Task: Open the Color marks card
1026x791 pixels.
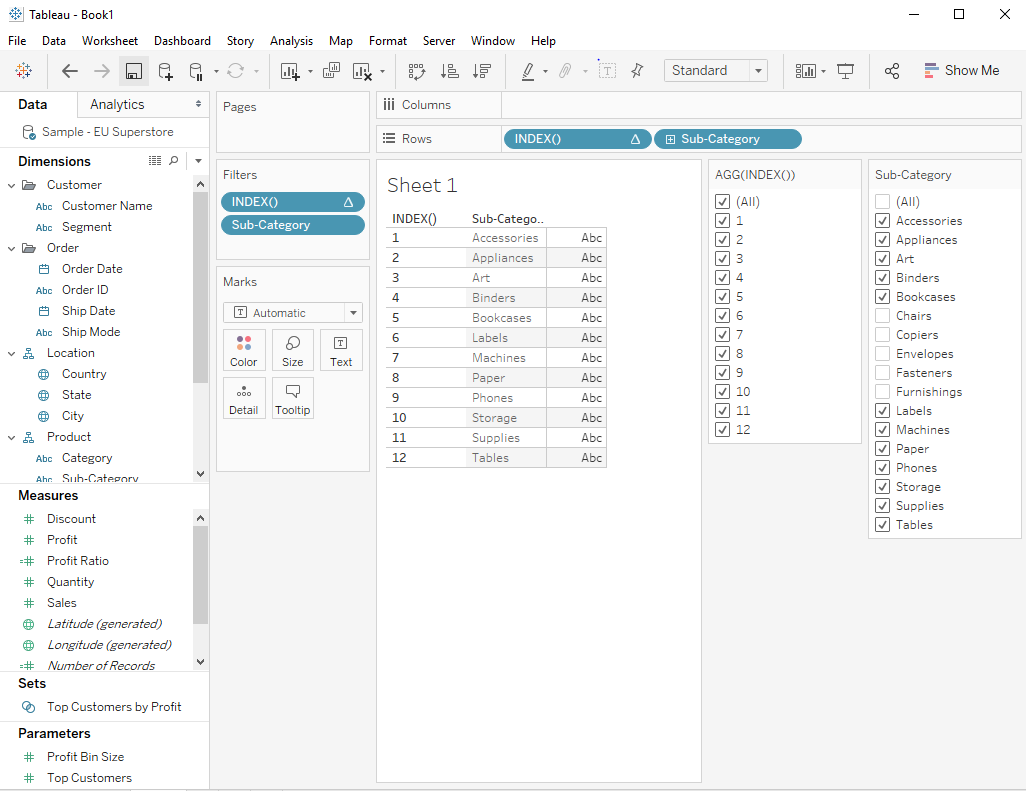Action: [x=244, y=351]
